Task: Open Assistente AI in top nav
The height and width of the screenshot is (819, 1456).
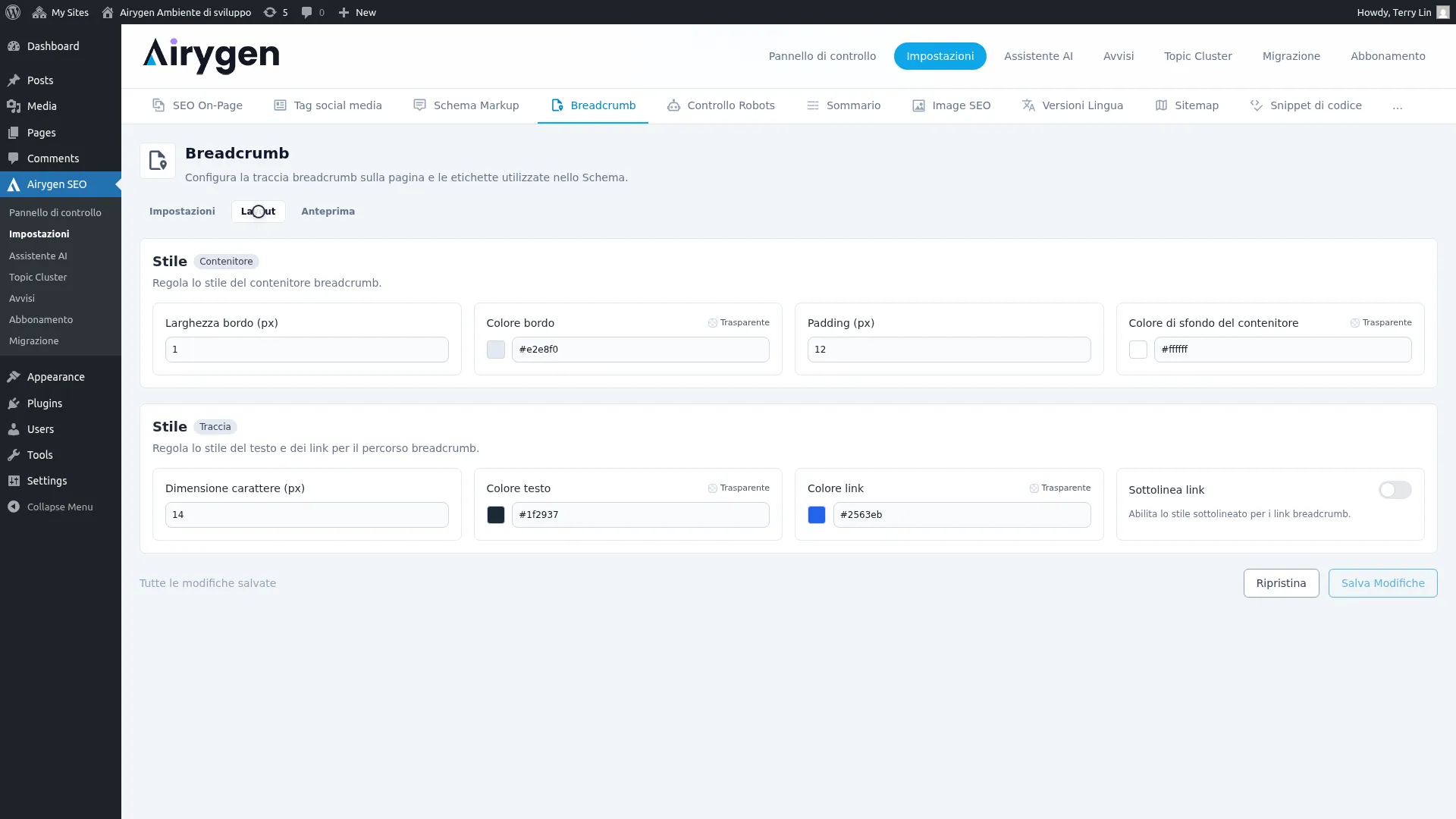Action: click(x=1038, y=56)
